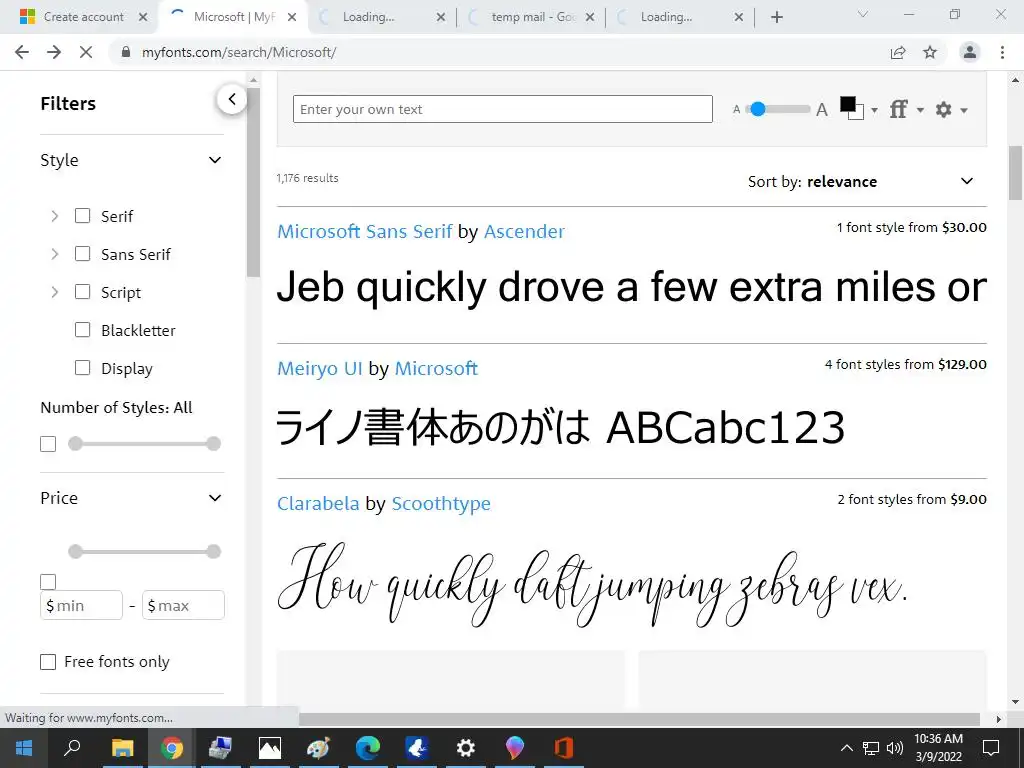This screenshot has width=1024, height=768.
Task: Open the preview settings gear menu
Action: coord(951,110)
